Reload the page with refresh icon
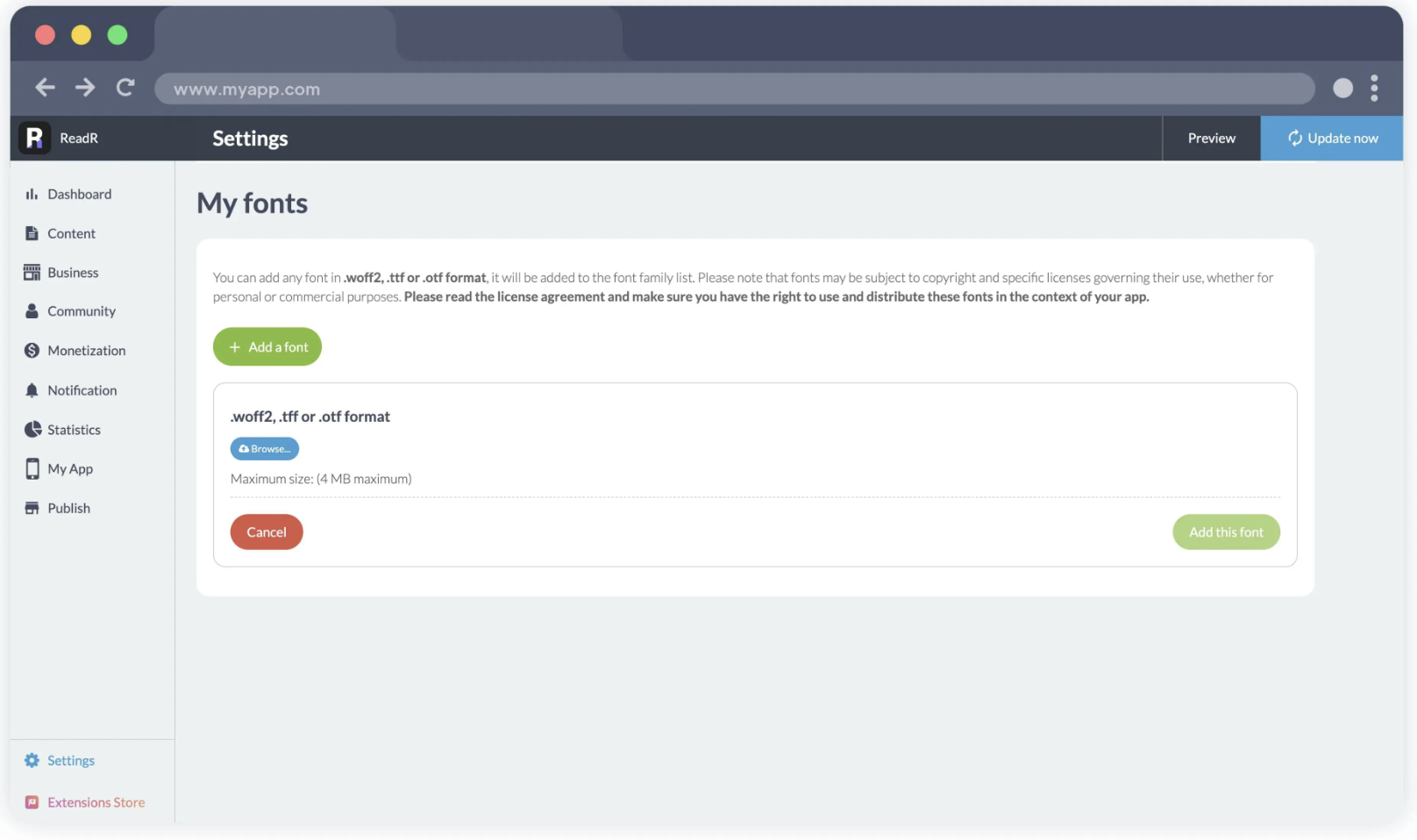Screen dimensions: 1417x840 [125, 88]
